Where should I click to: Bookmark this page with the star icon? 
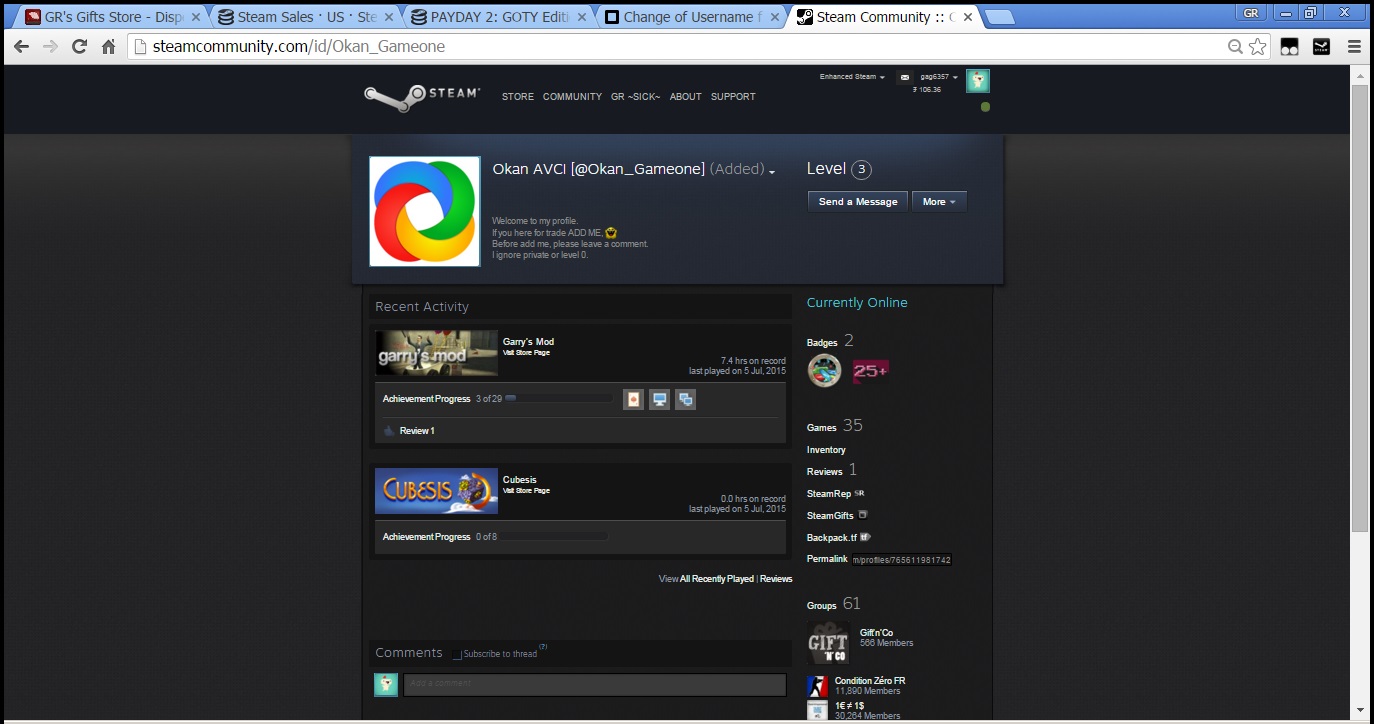(1258, 46)
